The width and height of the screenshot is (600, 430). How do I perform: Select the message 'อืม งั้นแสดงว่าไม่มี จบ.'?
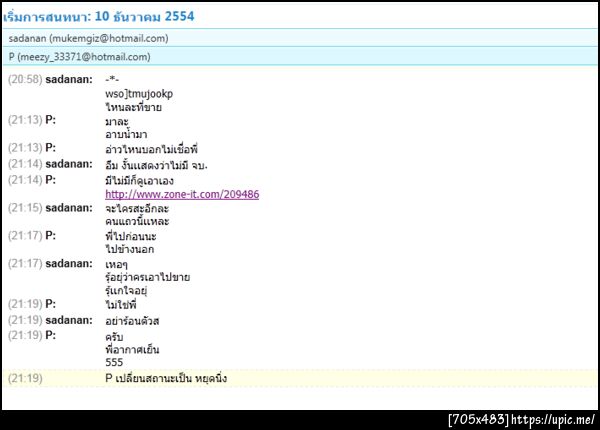(x=156, y=165)
